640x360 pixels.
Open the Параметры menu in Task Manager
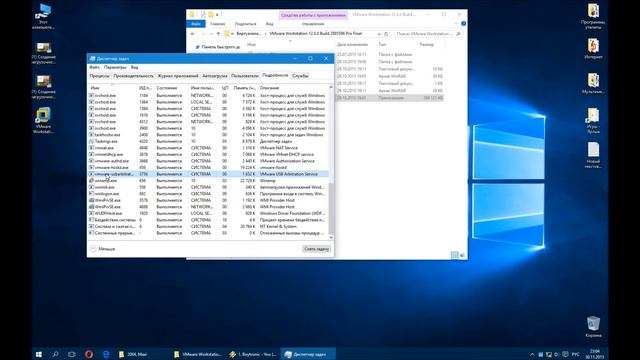click(x=115, y=67)
